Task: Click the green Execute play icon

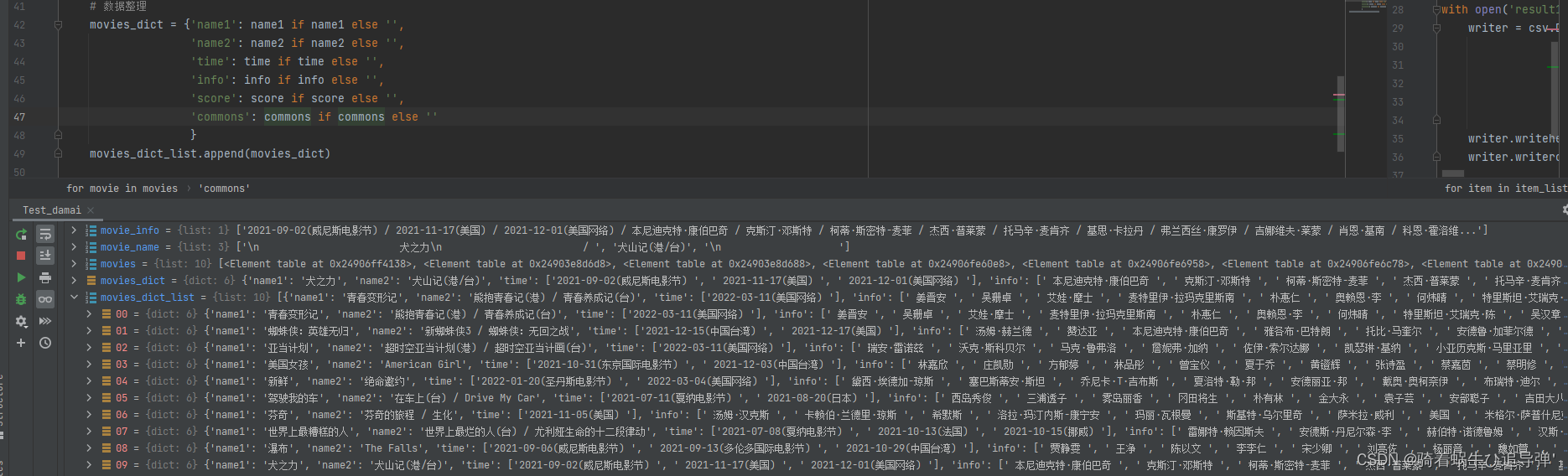Action: pyautogui.click(x=21, y=277)
